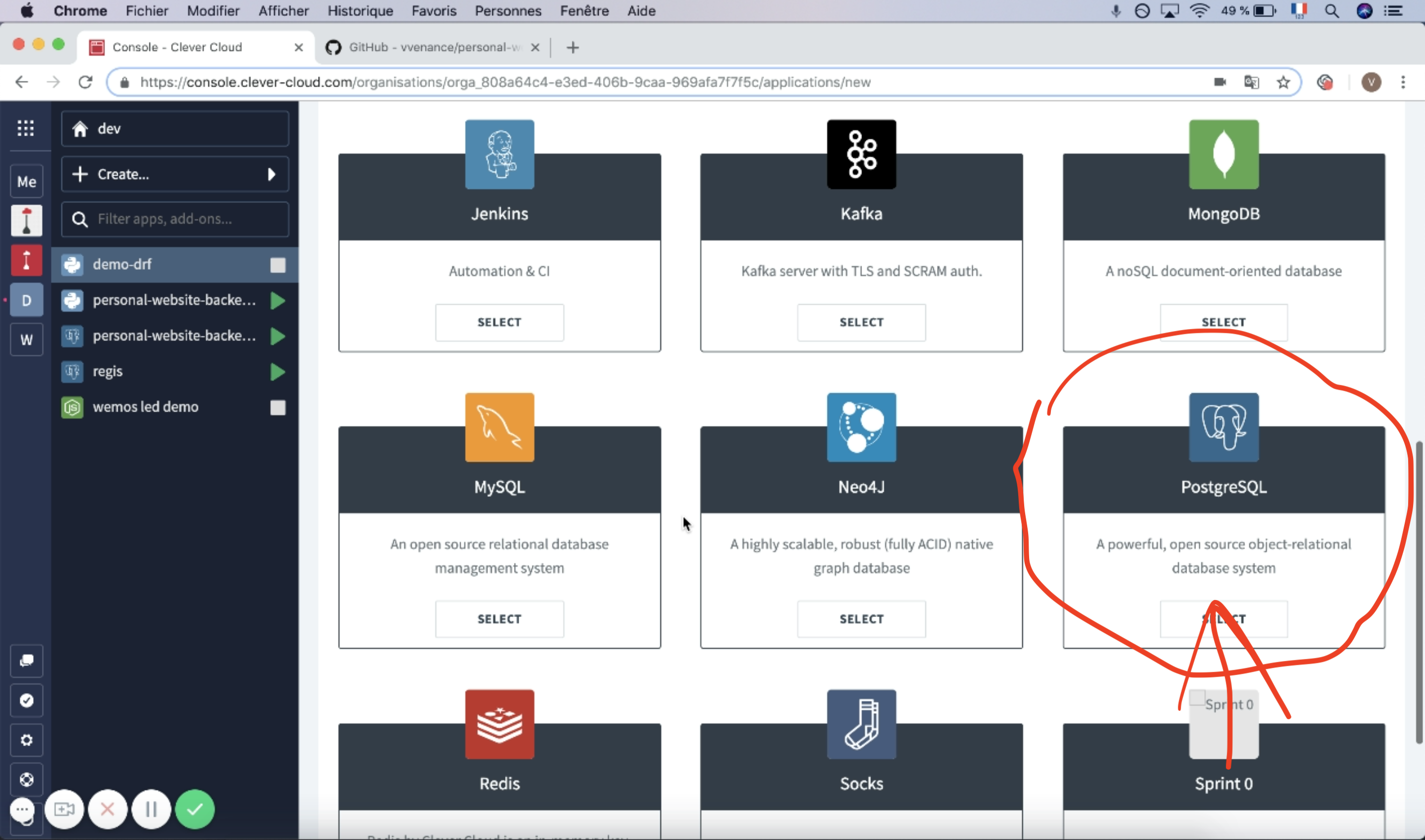Click the camera toggle recording button
1425x840 pixels.
pos(64,809)
